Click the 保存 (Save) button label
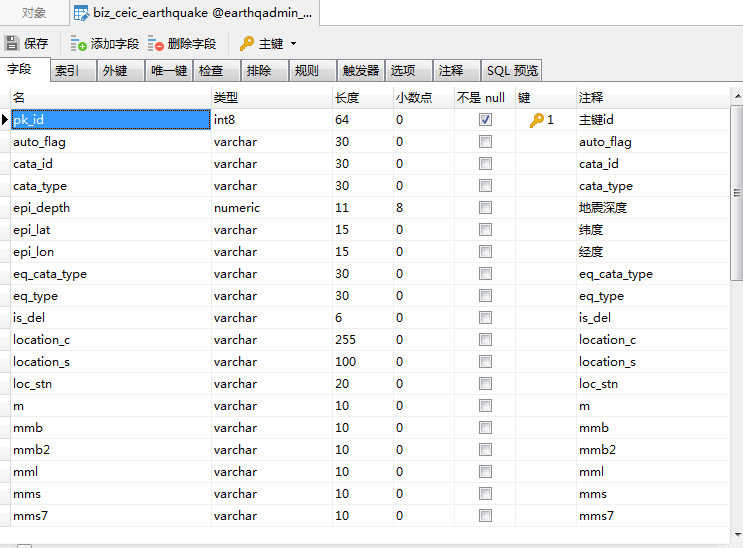743x548 pixels. [x=36, y=44]
